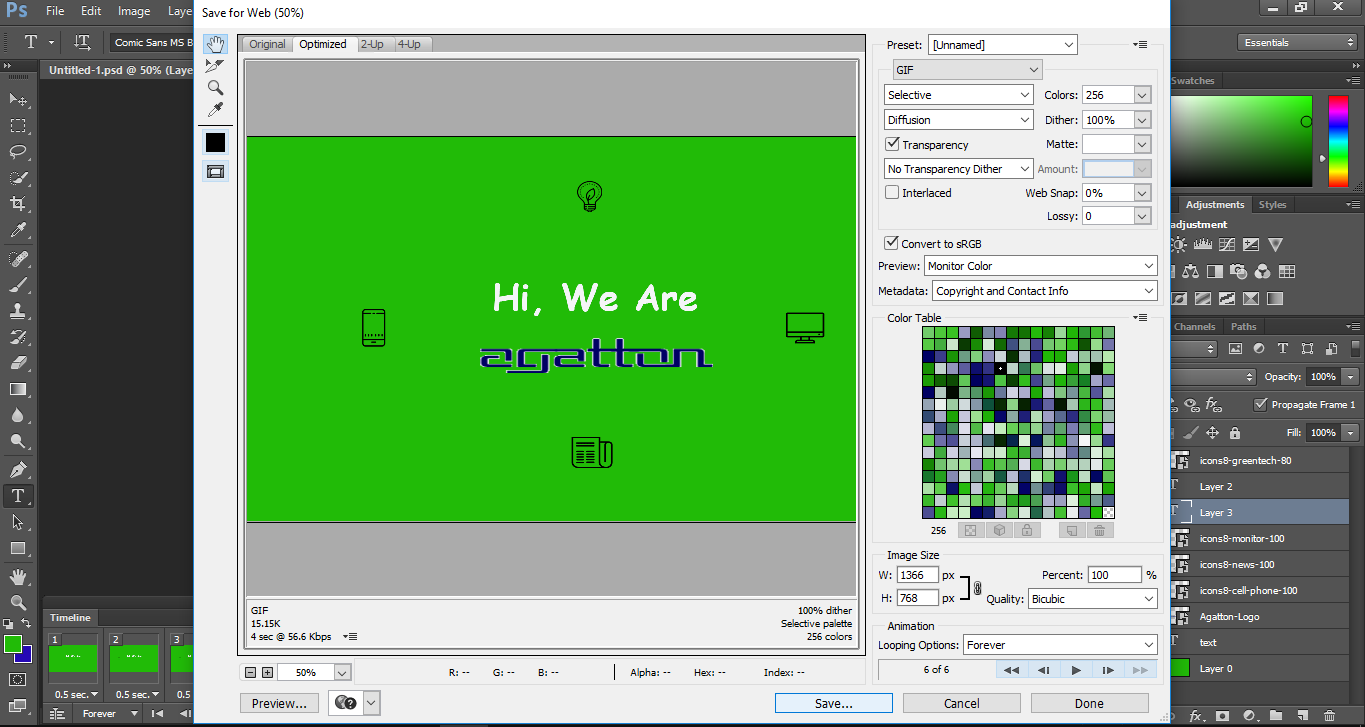
Task: Select the Clone Stamp tool
Action: [x=18, y=311]
